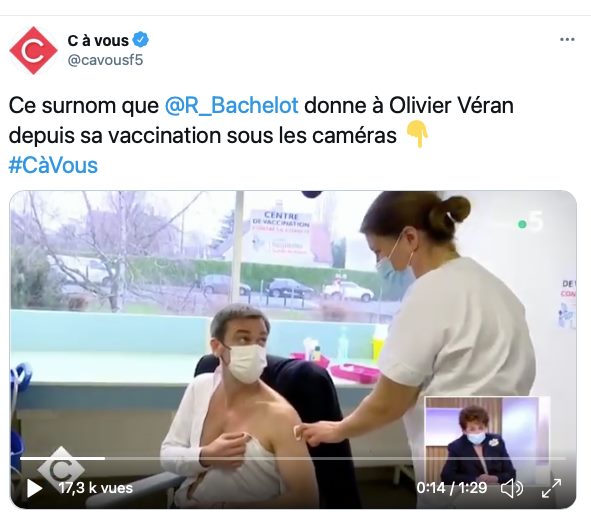This screenshot has width=591, height=515.
Task: Click the C à vous profile avatar
Action: coord(33,50)
